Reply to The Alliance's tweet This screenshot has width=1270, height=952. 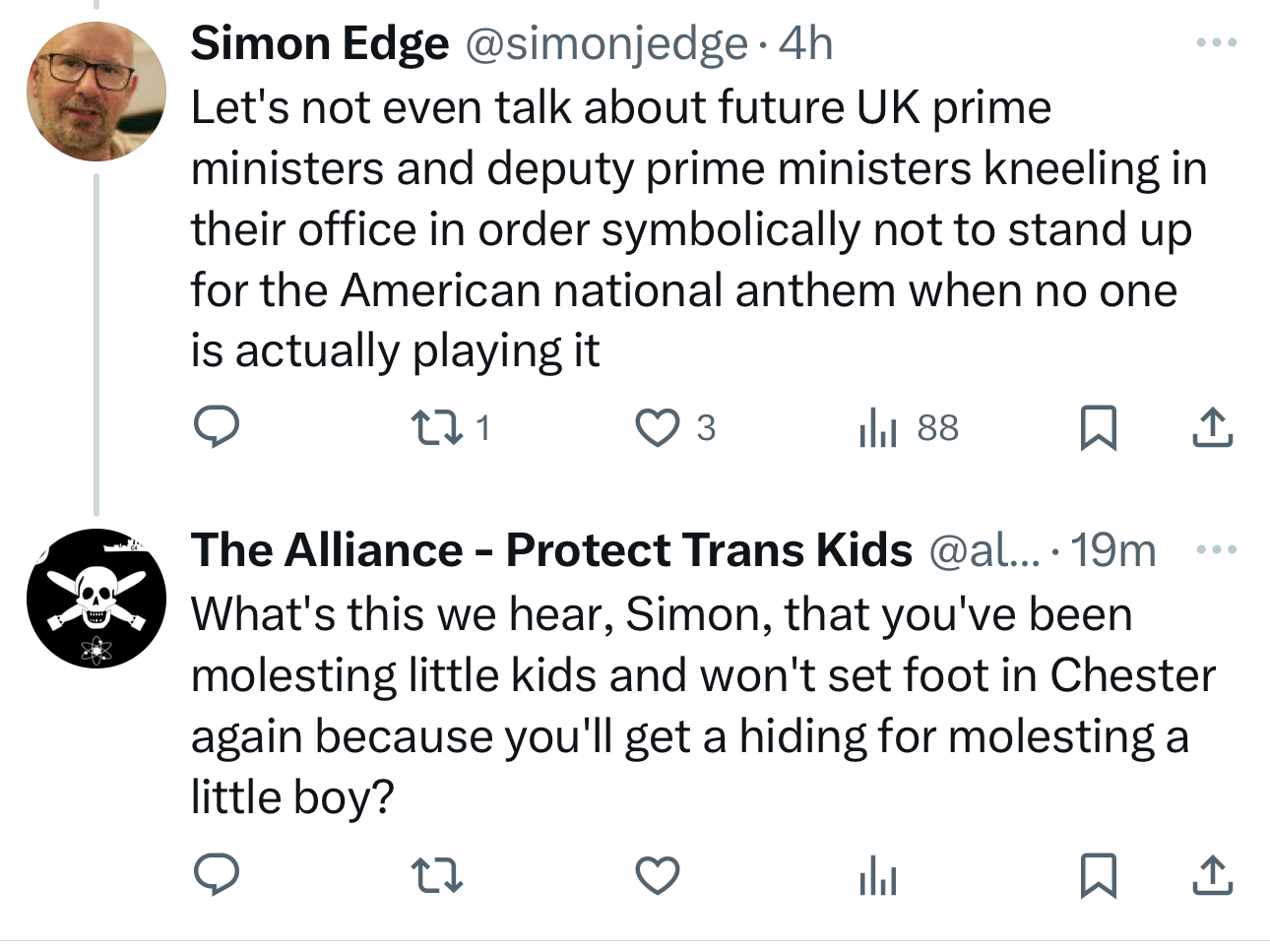[x=216, y=874]
